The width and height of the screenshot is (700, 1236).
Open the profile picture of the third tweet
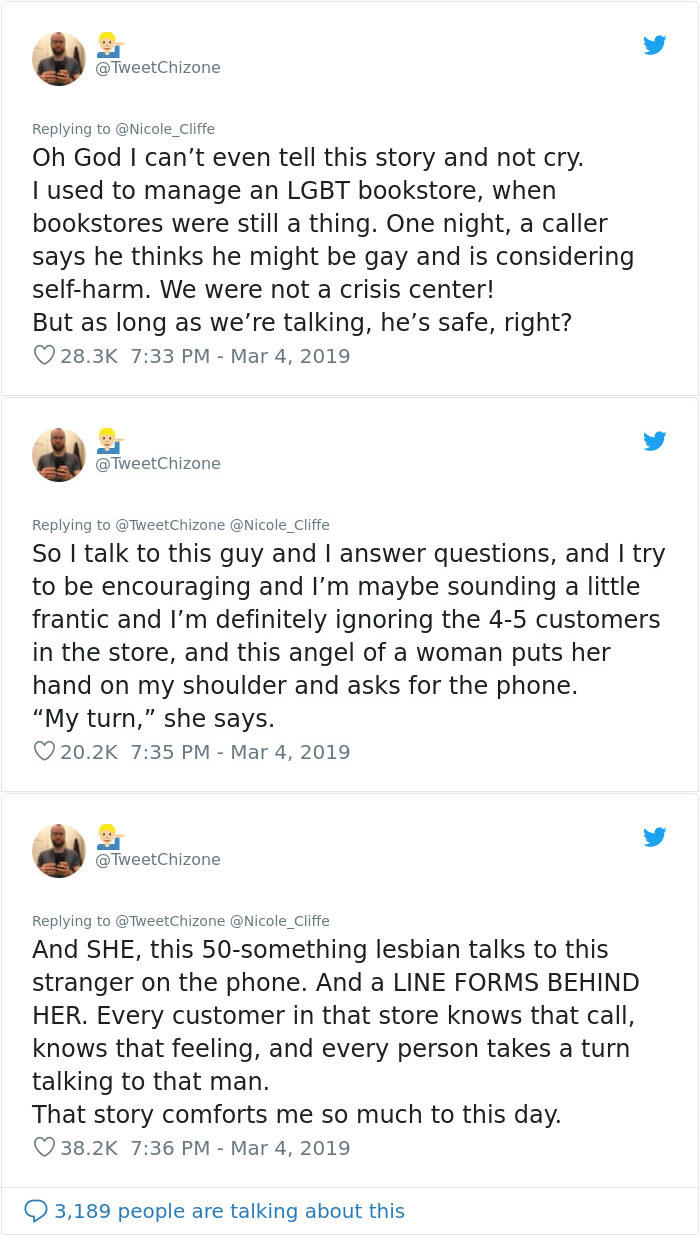click(x=58, y=849)
